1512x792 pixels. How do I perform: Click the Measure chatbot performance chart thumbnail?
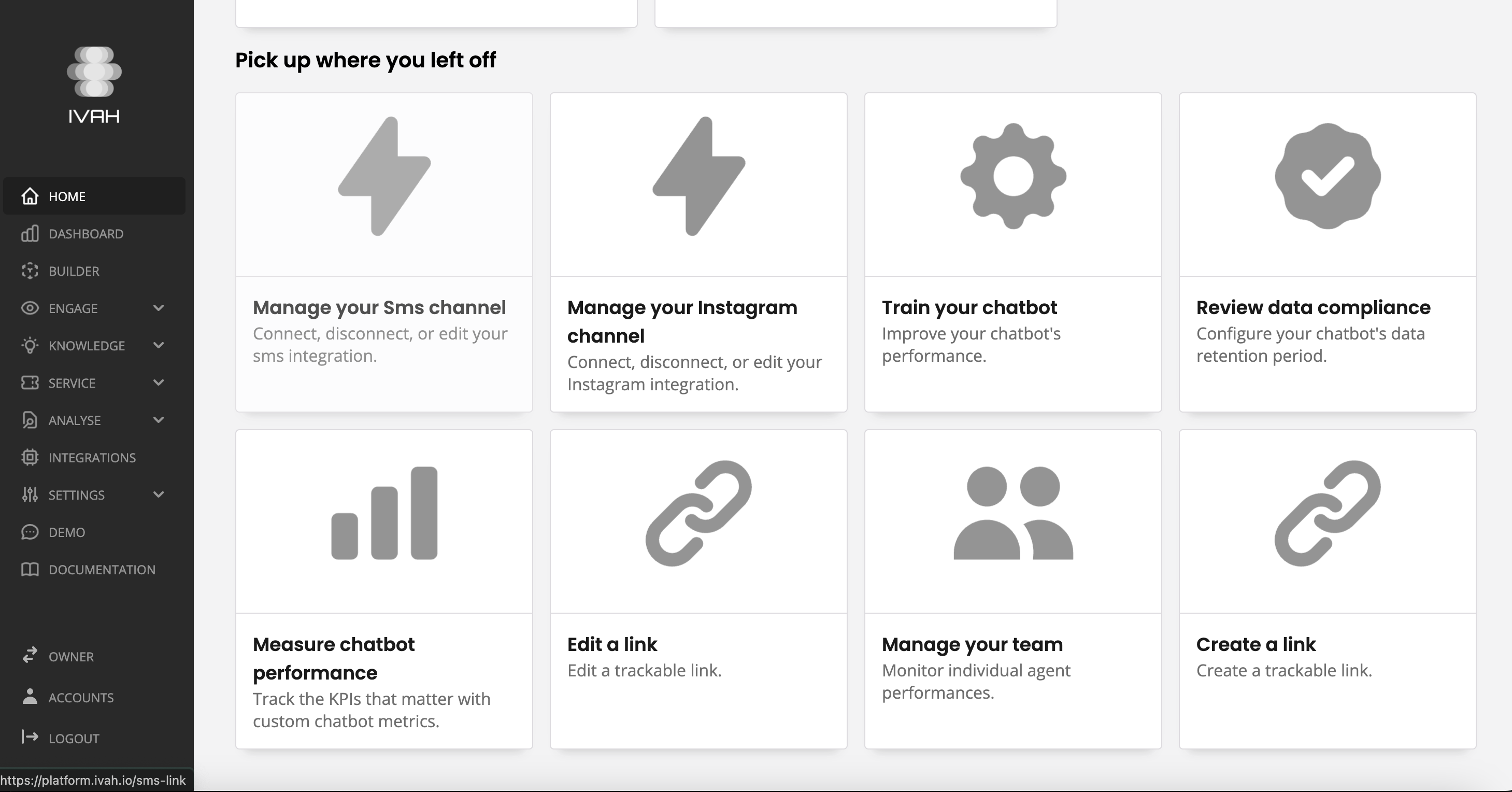[x=384, y=514]
